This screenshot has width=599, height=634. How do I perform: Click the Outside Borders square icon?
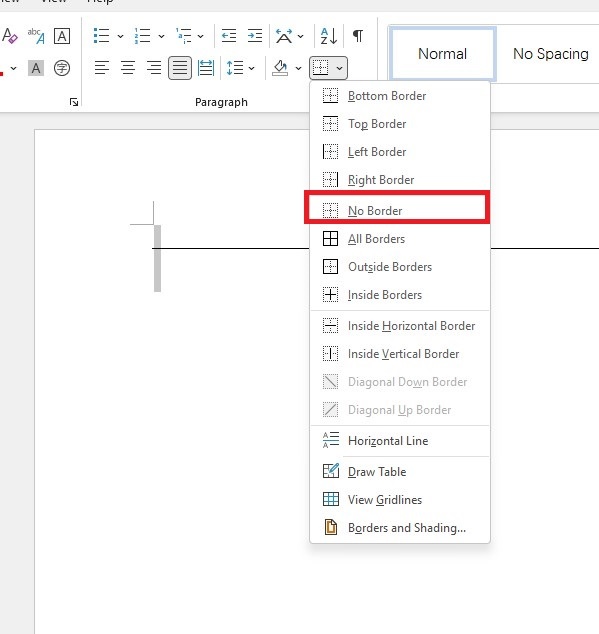pos(330,266)
